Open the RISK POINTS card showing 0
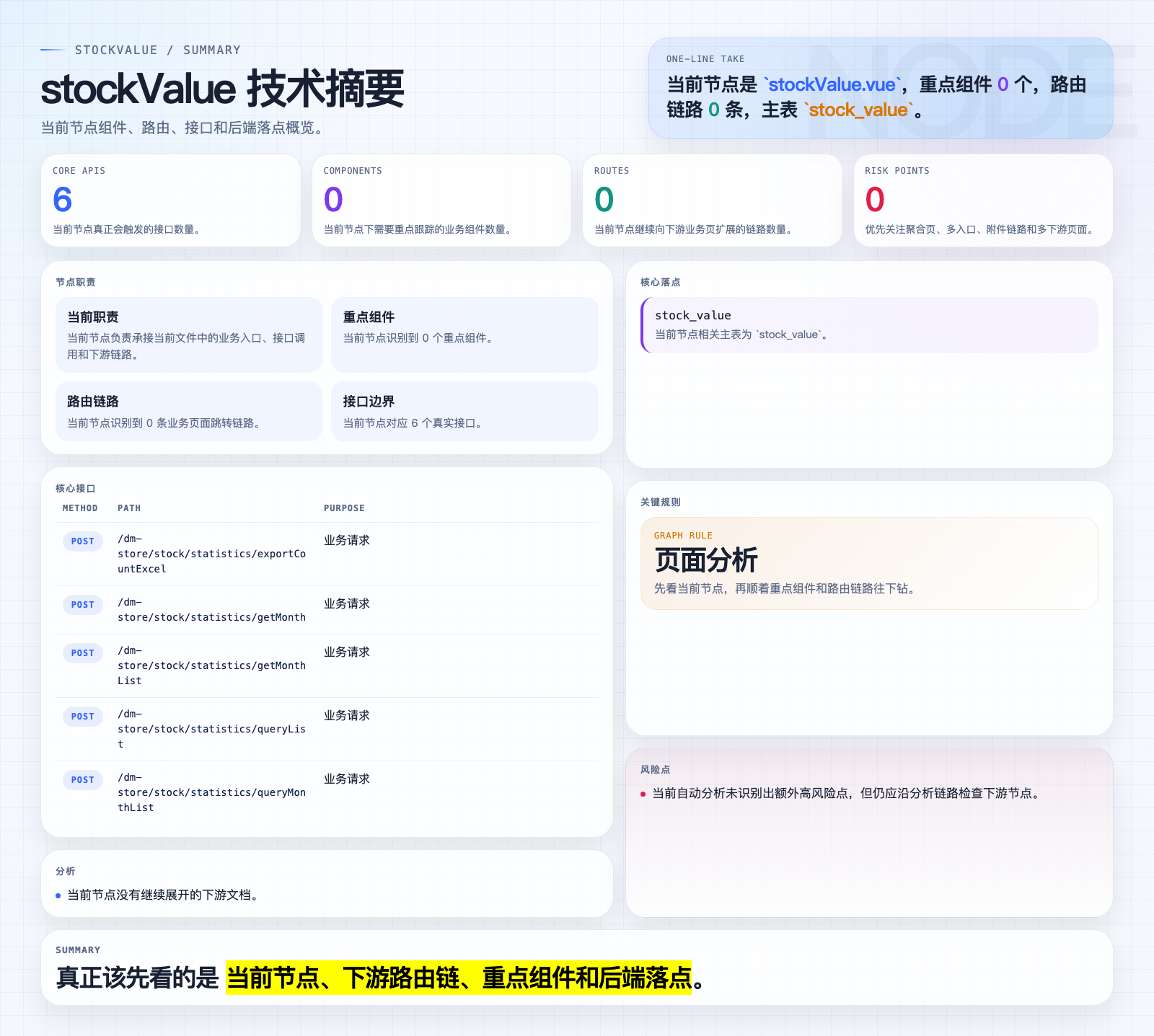 983,200
